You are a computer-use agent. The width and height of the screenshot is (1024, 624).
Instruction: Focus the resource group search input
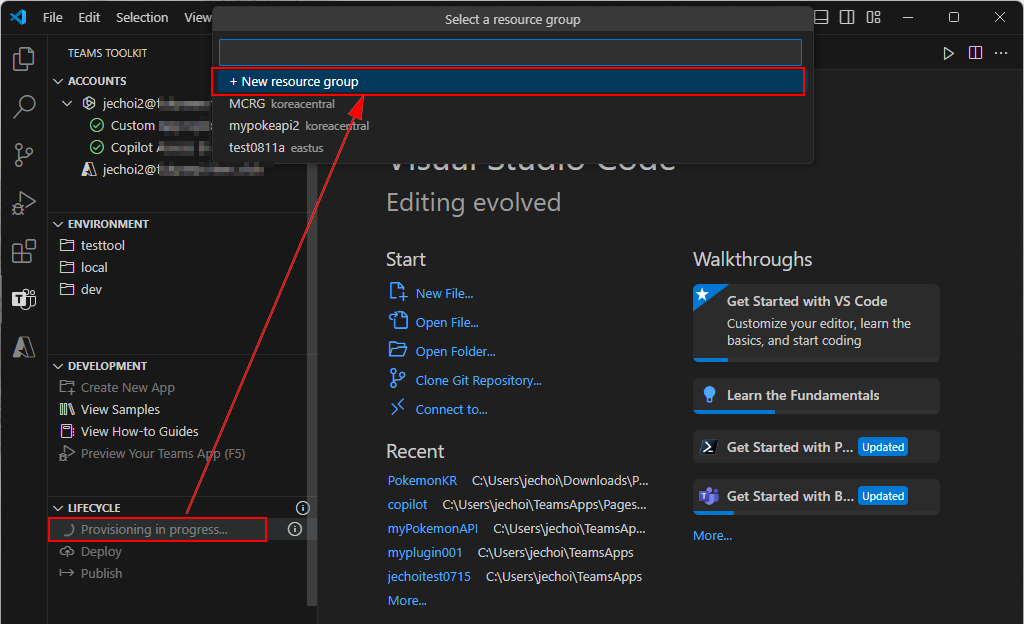pos(510,52)
